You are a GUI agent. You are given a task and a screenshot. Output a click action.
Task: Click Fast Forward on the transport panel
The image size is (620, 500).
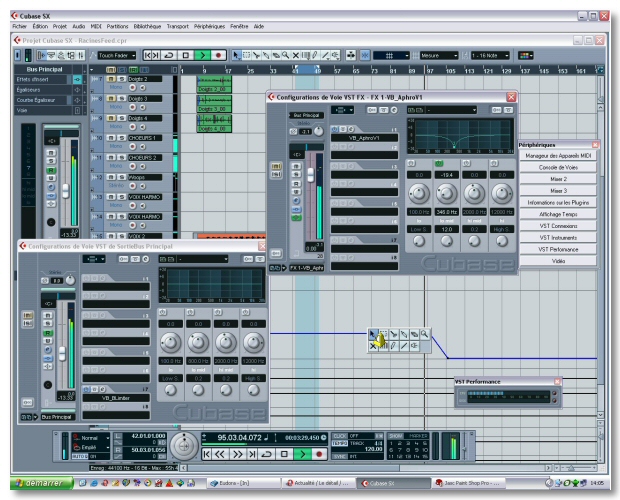pyautogui.click(x=237, y=454)
